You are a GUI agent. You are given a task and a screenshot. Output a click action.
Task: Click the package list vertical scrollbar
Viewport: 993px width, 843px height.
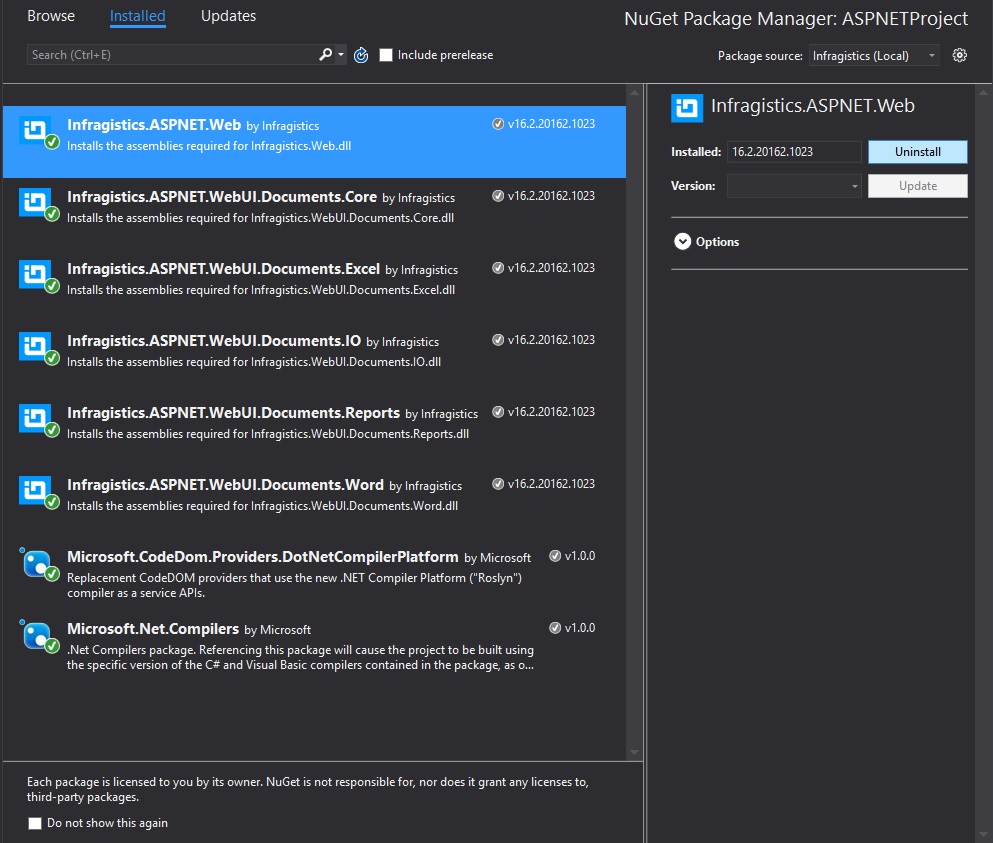[634, 420]
